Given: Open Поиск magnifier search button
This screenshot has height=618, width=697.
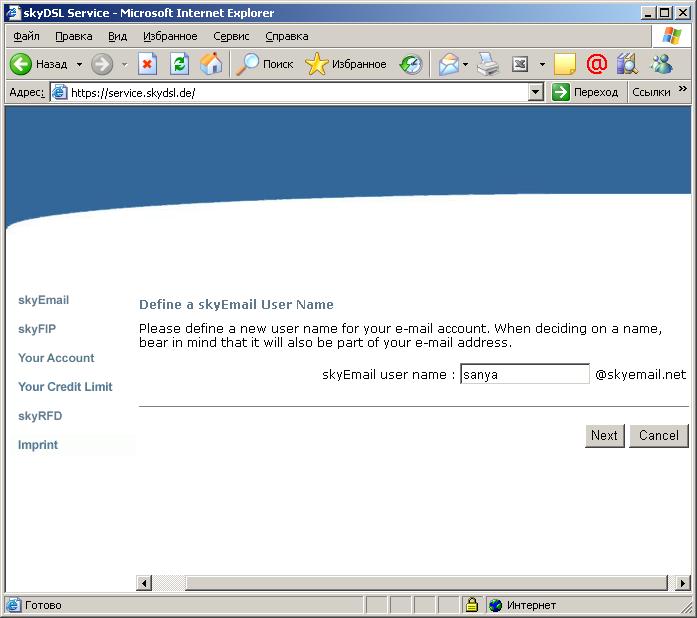Looking at the screenshot, I should pos(264,64).
